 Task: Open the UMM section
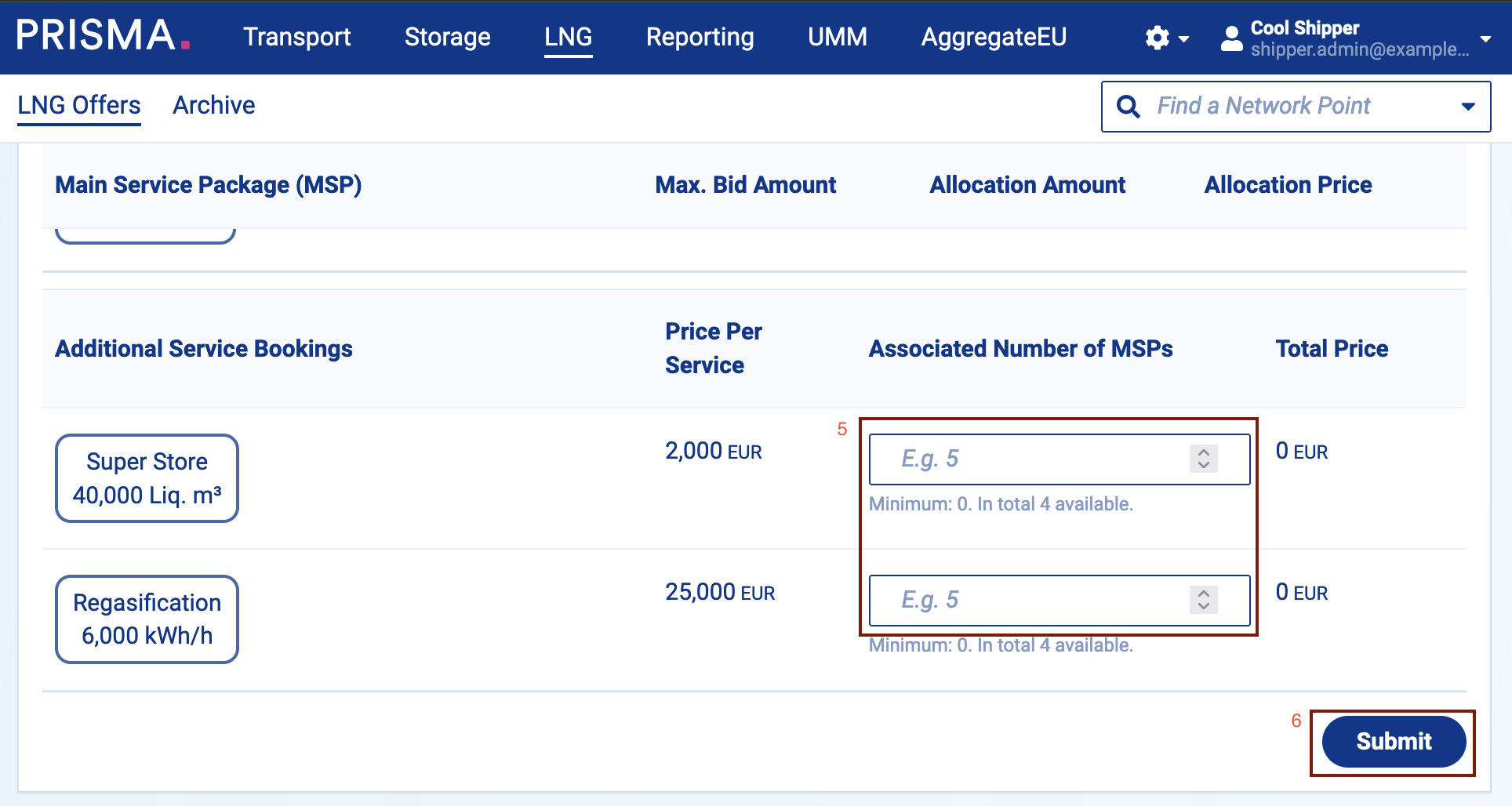point(837,37)
